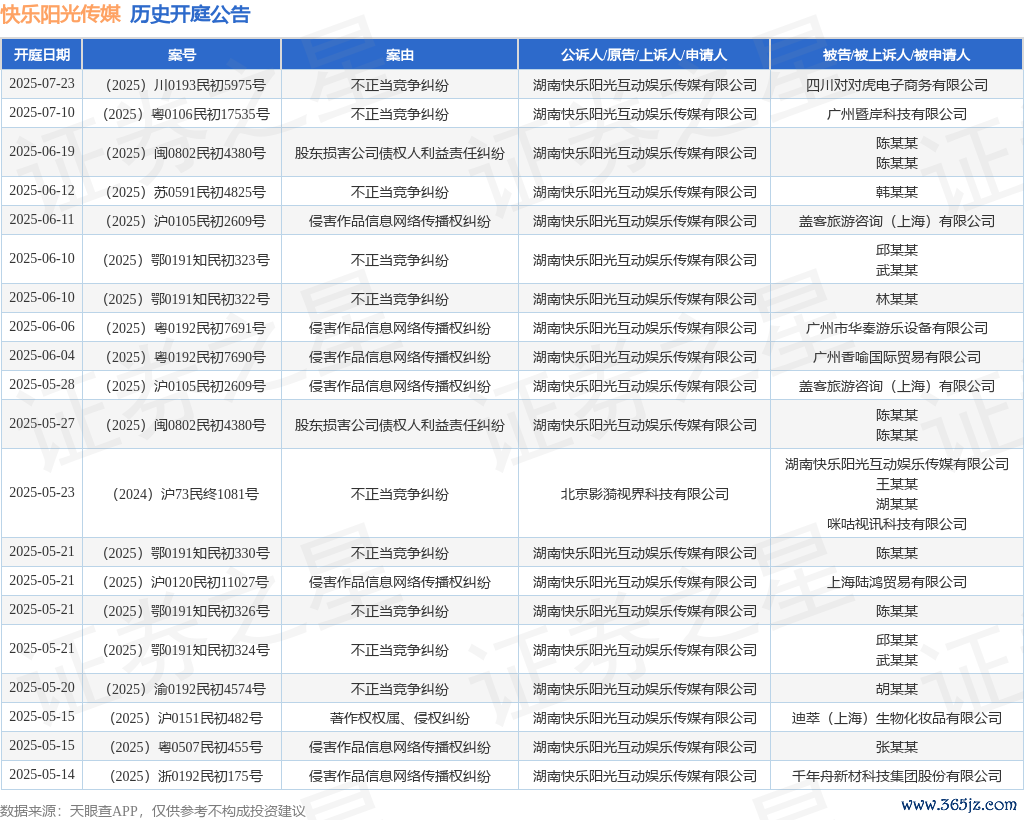Click case number 鄂0191知民初322号

[x=185, y=299]
